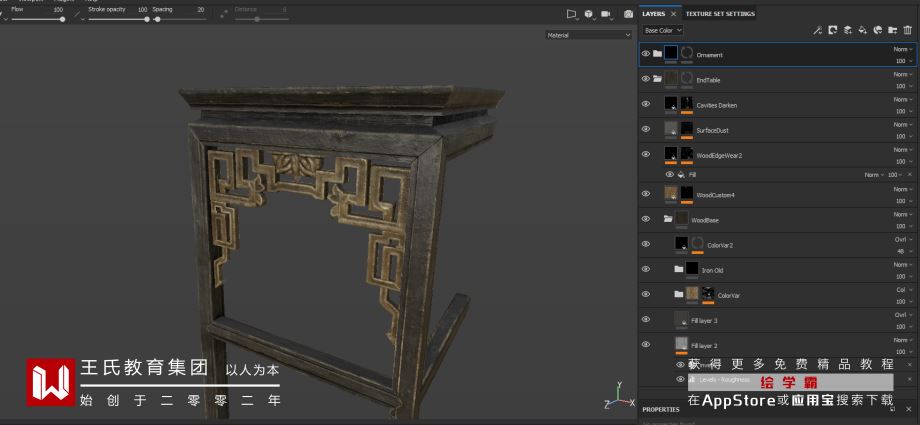
Task: Click the mask thumbnail of WoodEdgeWear2
Action: [x=687, y=154]
